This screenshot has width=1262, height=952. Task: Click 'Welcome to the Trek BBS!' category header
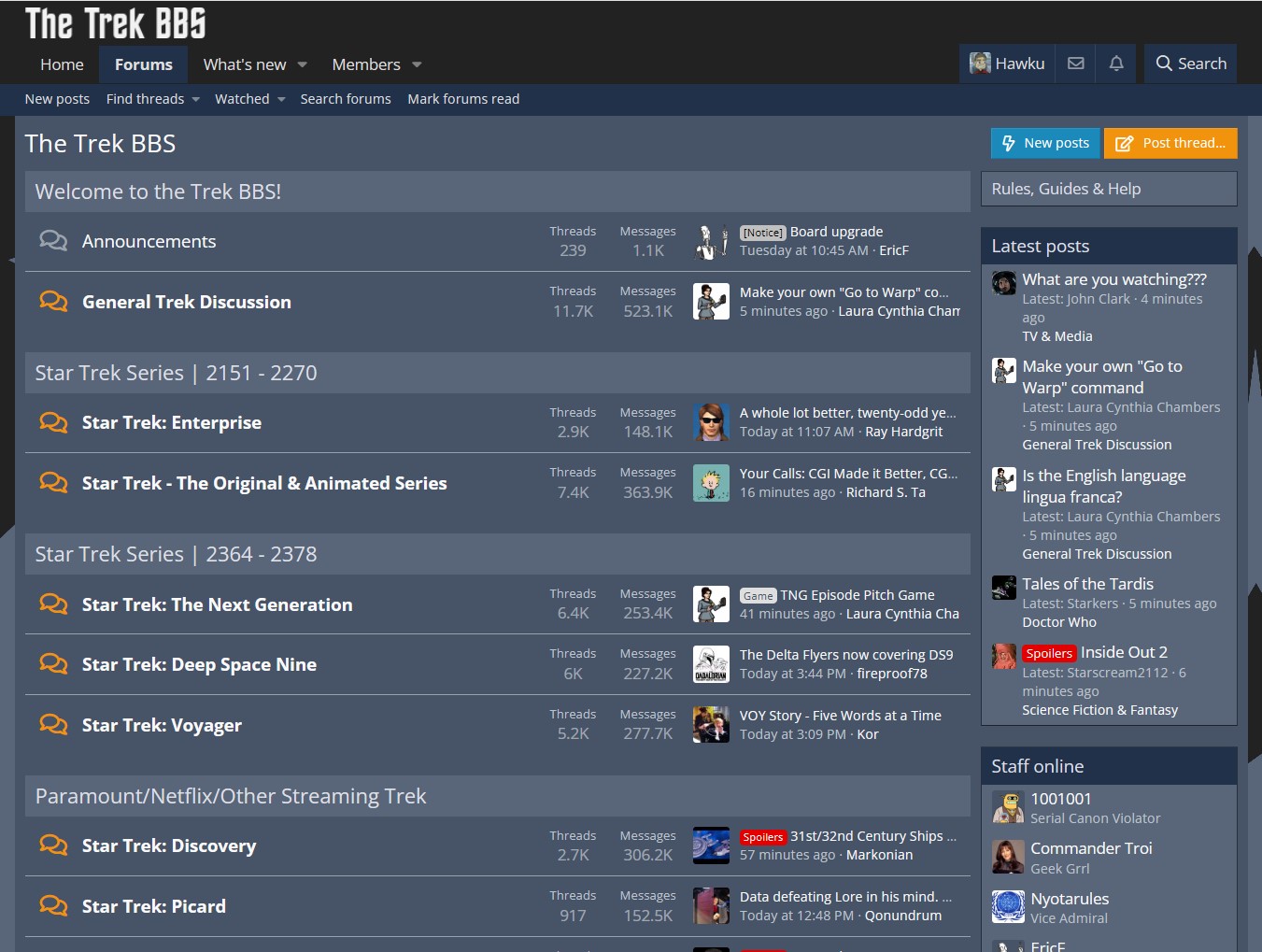tap(158, 192)
